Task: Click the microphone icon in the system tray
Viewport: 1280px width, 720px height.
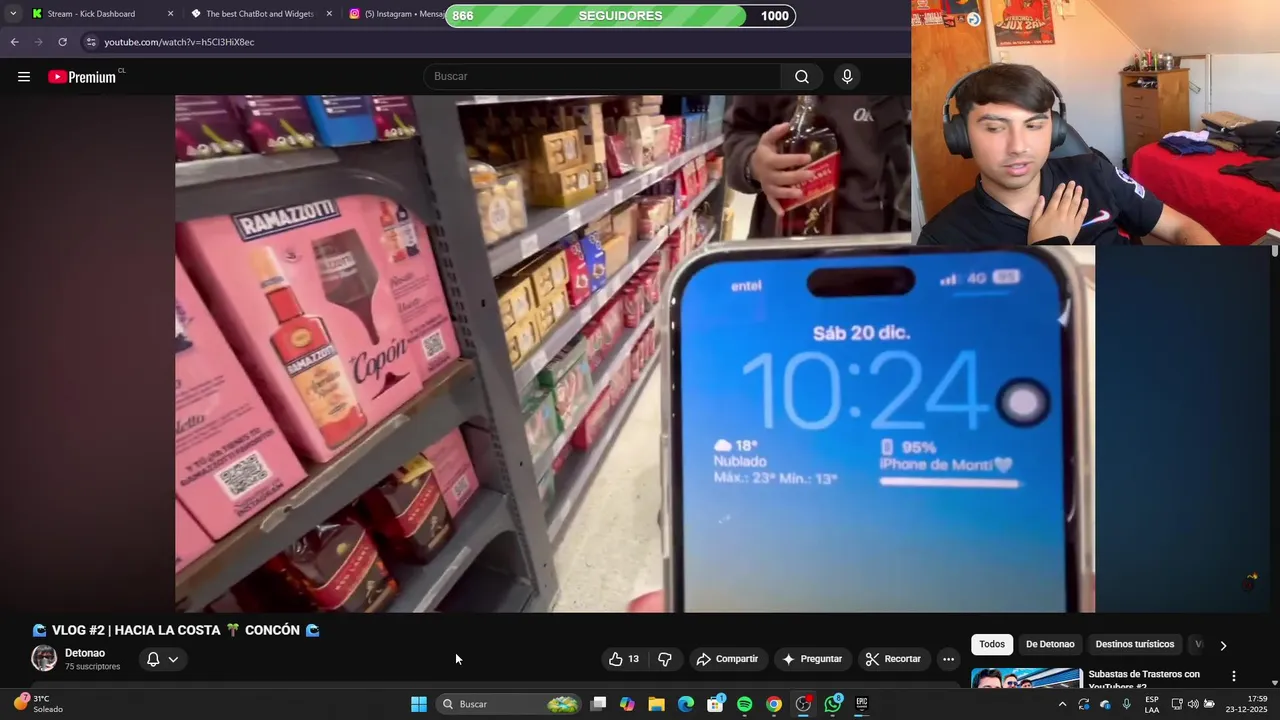Action: pyautogui.click(x=1127, y=704)
